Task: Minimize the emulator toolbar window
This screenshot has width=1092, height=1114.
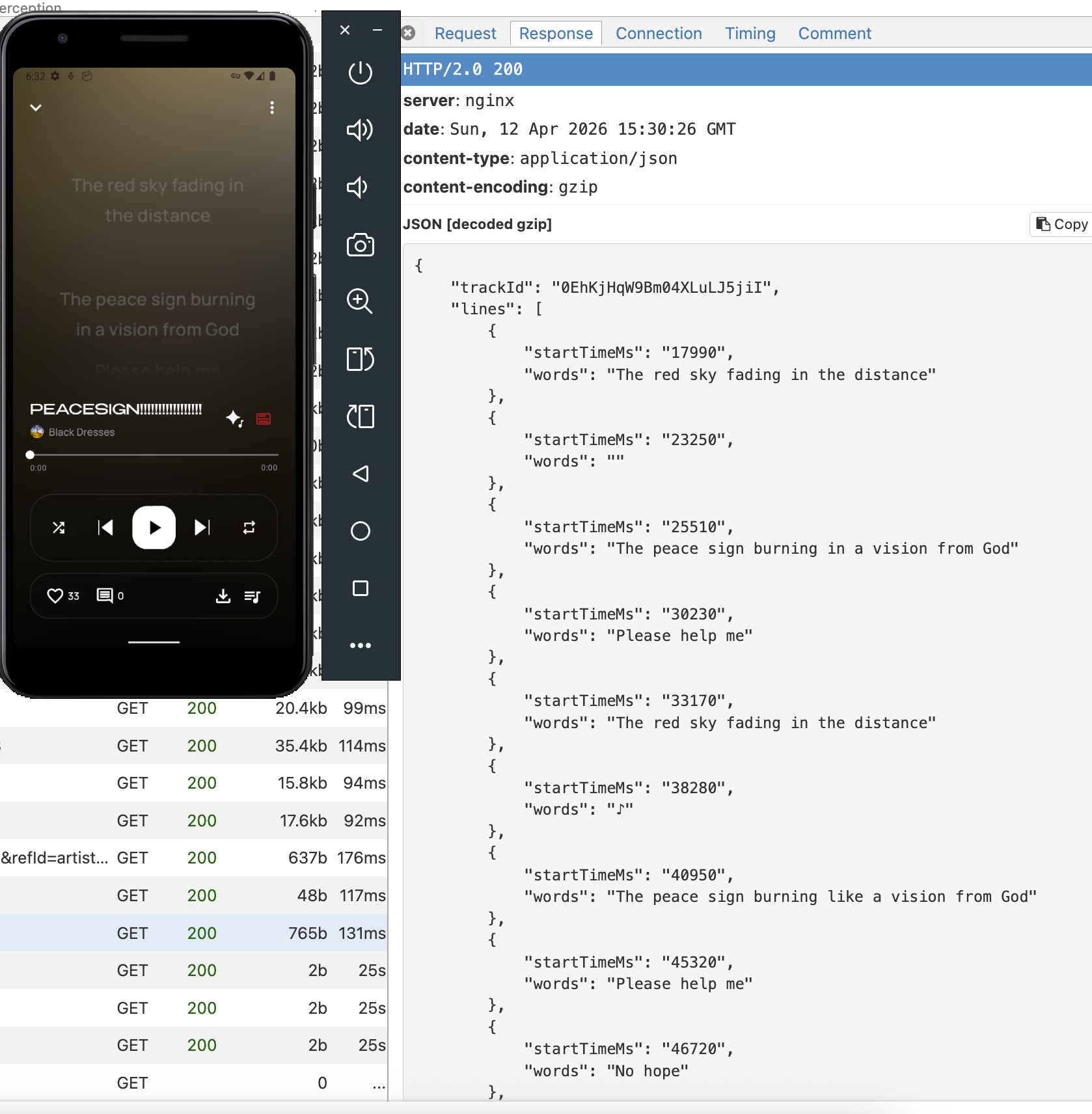Action: [x=377, y=30]
